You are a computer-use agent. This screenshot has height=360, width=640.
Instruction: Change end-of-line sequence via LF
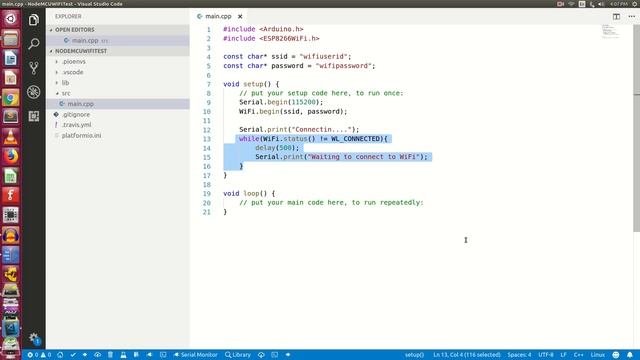tap(563, 355)
